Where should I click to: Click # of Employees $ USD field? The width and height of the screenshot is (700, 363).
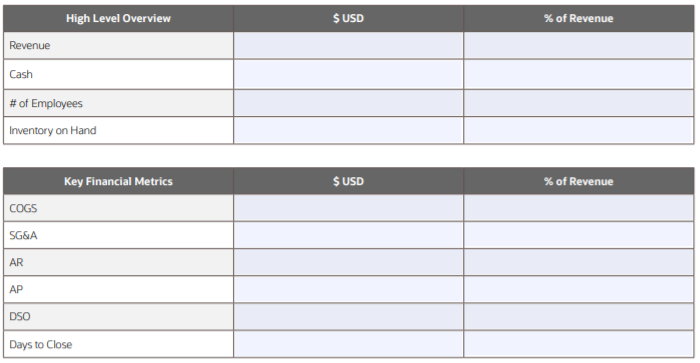pyautogui.click(x=348, y=103)
